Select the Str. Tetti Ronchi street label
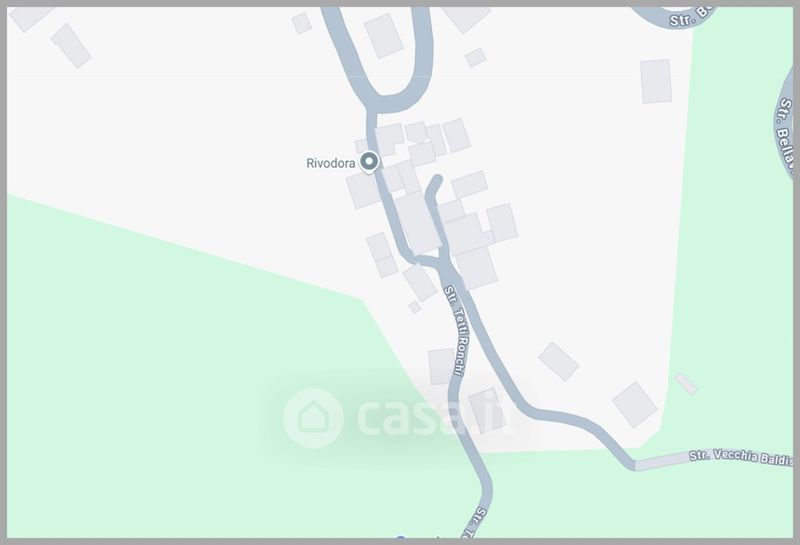Viewport: 800px width, 545px height. [455, 330]
